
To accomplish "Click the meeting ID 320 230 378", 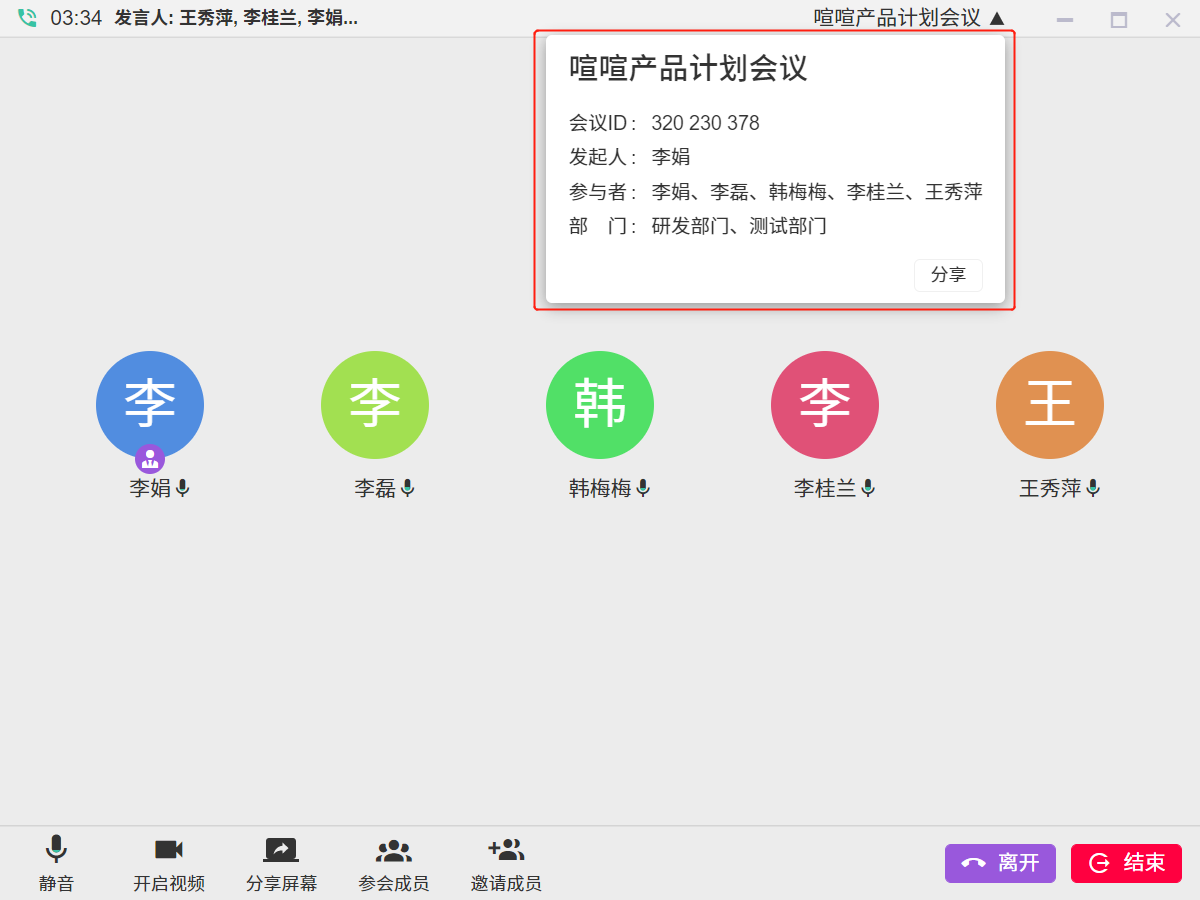I will coord(705,123).
